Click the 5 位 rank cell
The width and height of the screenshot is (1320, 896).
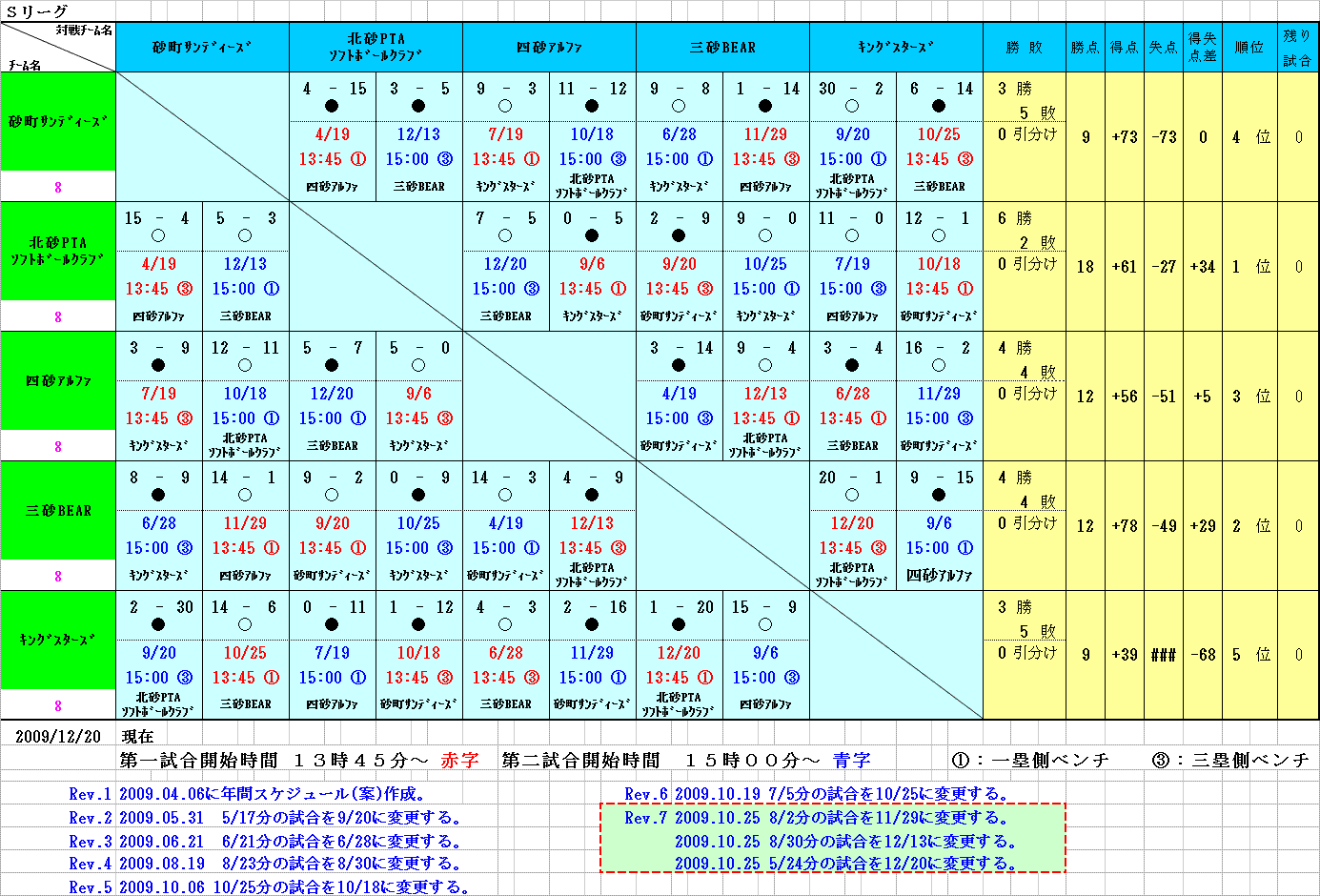click(x=1249, y=655)
